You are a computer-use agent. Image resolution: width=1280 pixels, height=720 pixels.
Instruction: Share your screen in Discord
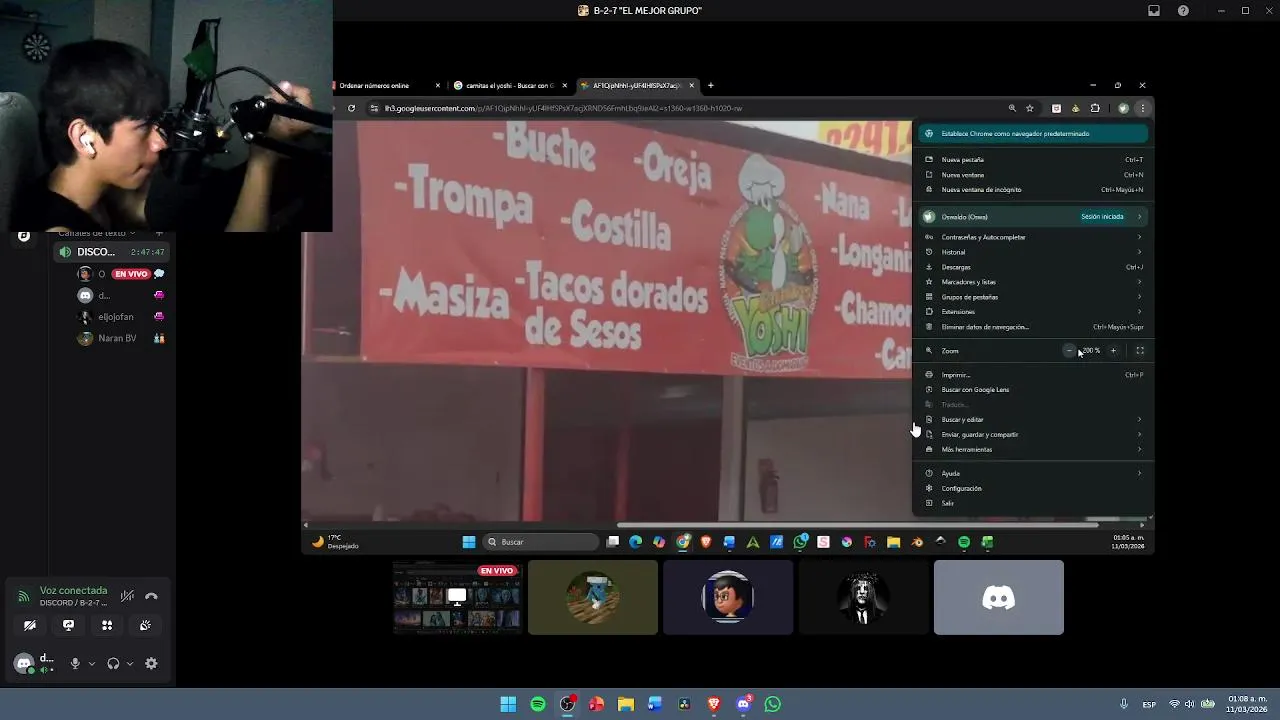point(68,625)
